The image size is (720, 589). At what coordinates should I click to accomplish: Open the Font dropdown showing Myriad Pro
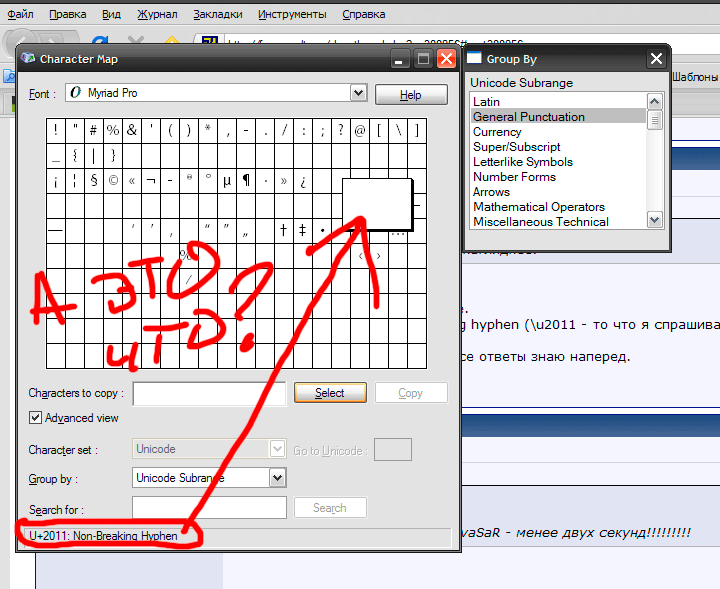click(x=359, y=93)
